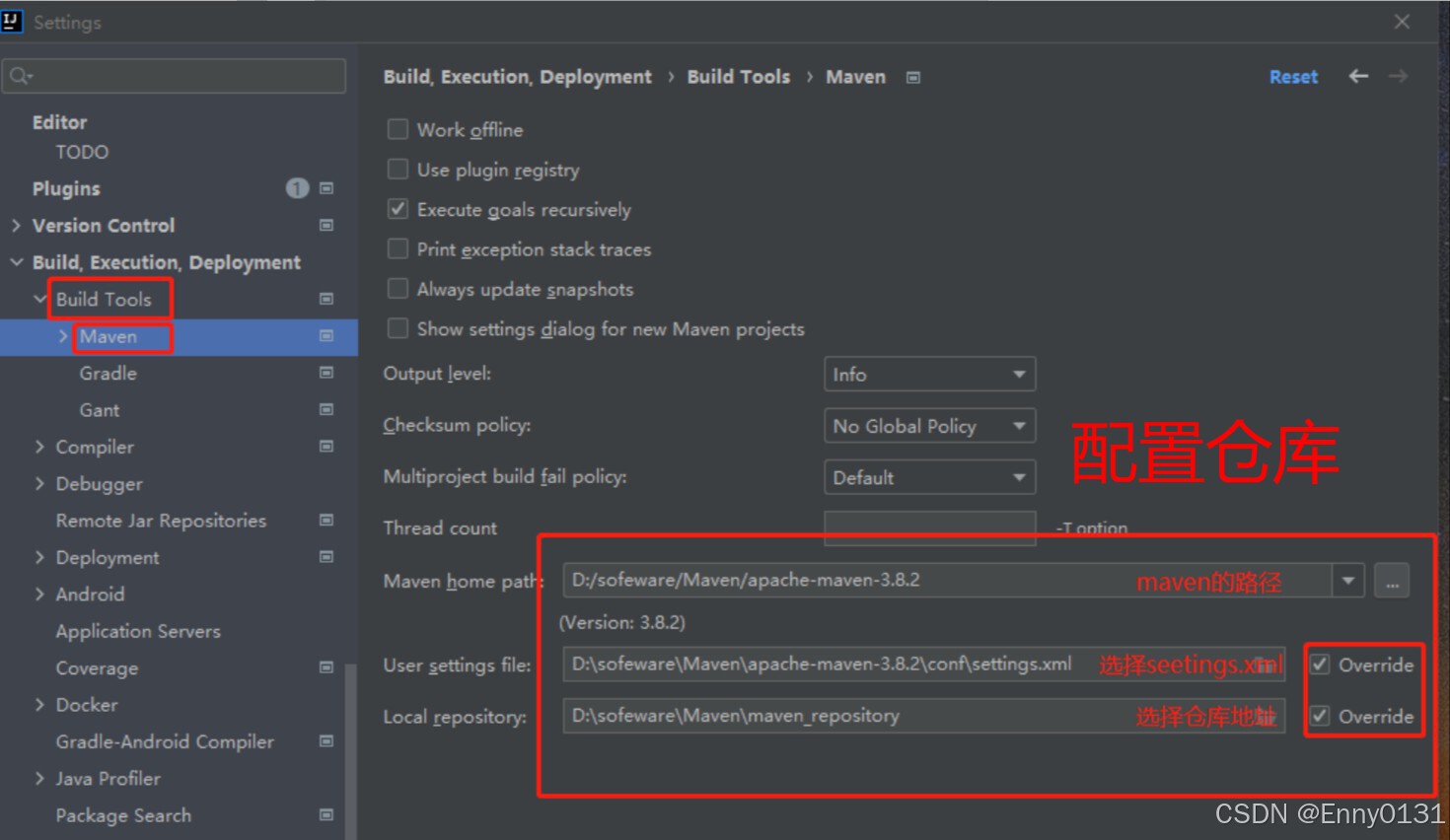1450x840 pixels.
Task: Click project icon on Remote Jar Repositories row
Action: click(326, 520)
